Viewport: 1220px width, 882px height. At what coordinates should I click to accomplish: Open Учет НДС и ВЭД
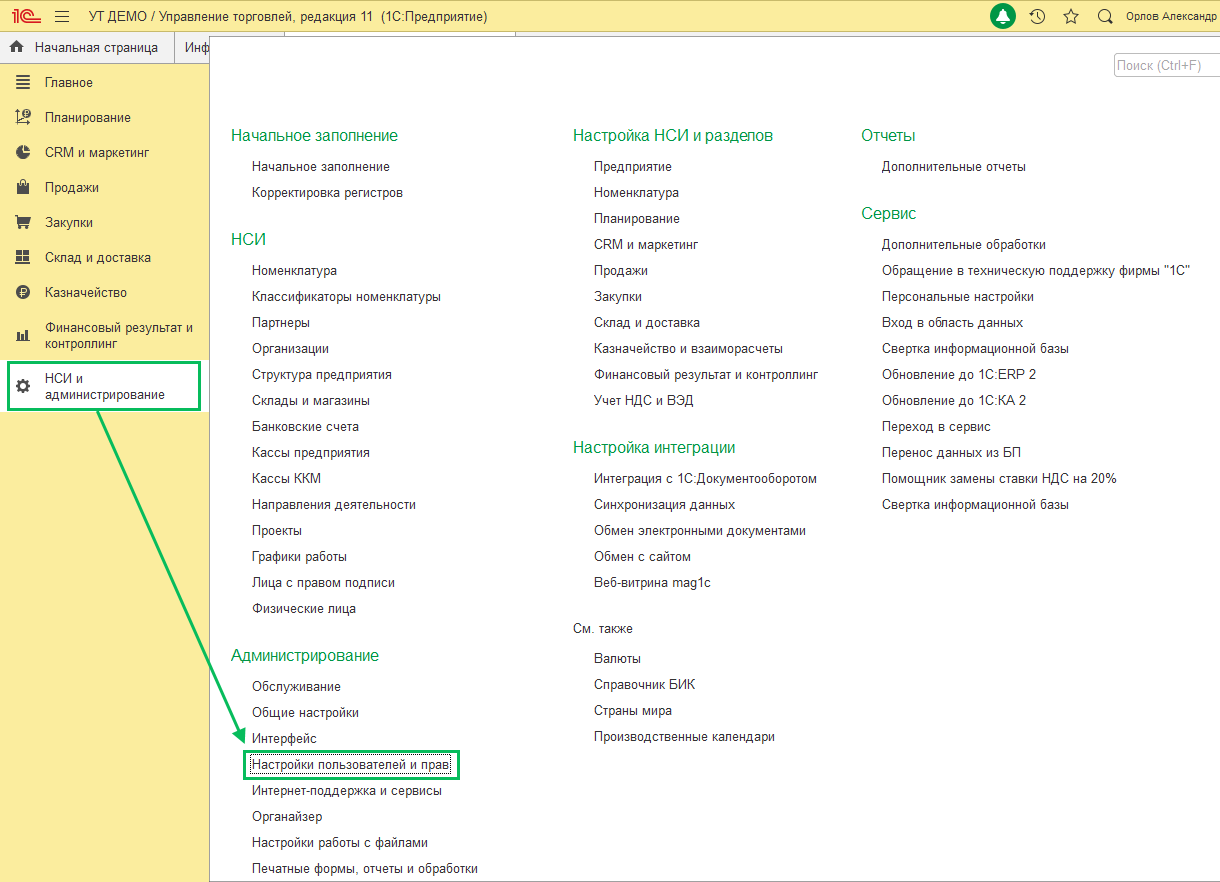(643, 400)
